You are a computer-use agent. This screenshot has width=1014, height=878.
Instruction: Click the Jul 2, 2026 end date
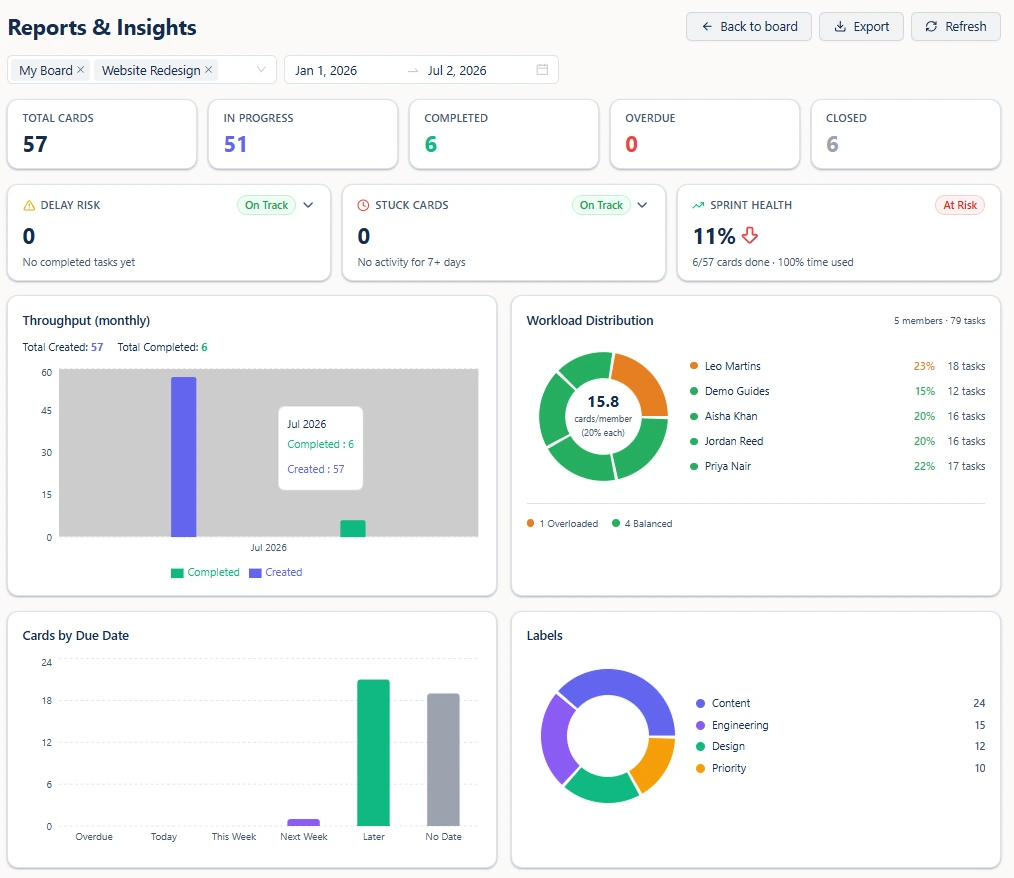click(457, 70)
